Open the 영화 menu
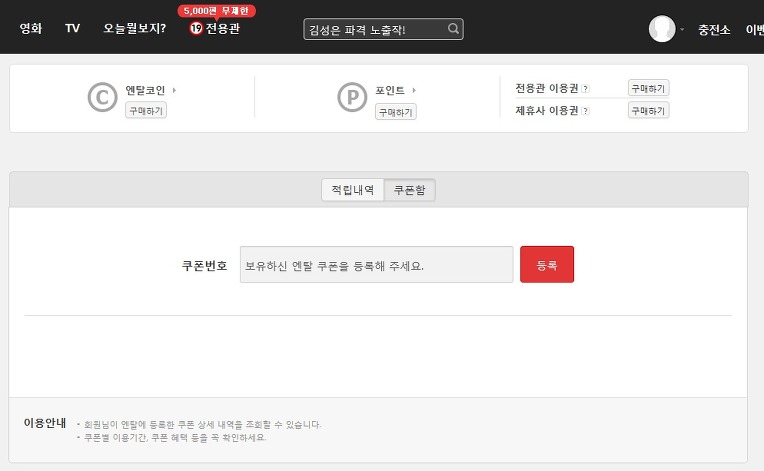This screenshot has height=471, width=764. (x=31, y=28)
